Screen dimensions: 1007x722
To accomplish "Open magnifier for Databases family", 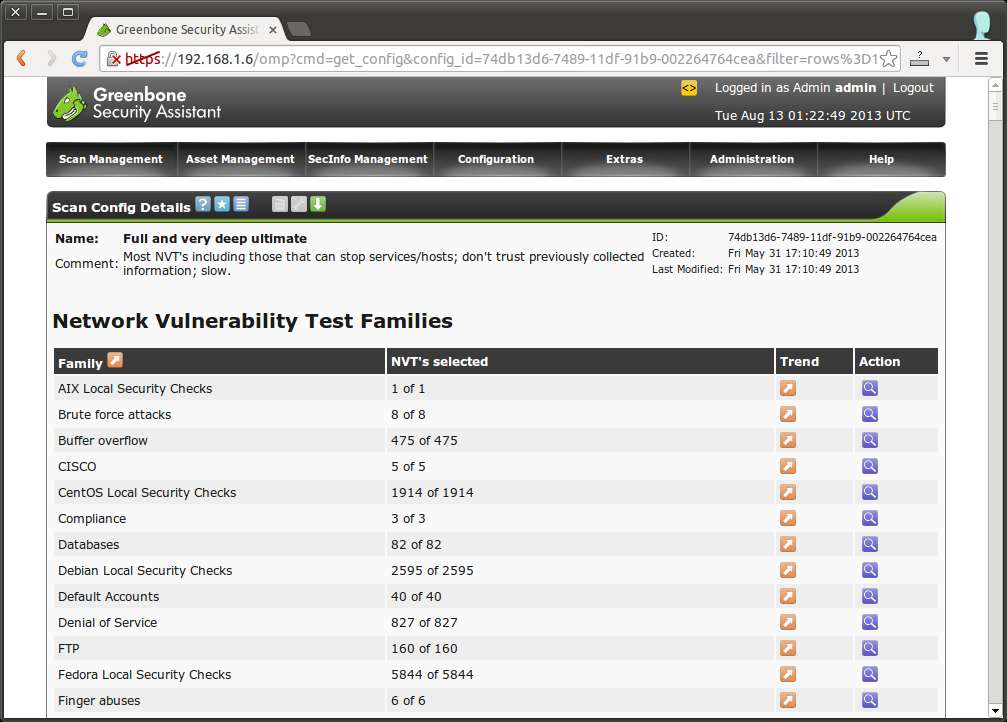I will 870,544.
